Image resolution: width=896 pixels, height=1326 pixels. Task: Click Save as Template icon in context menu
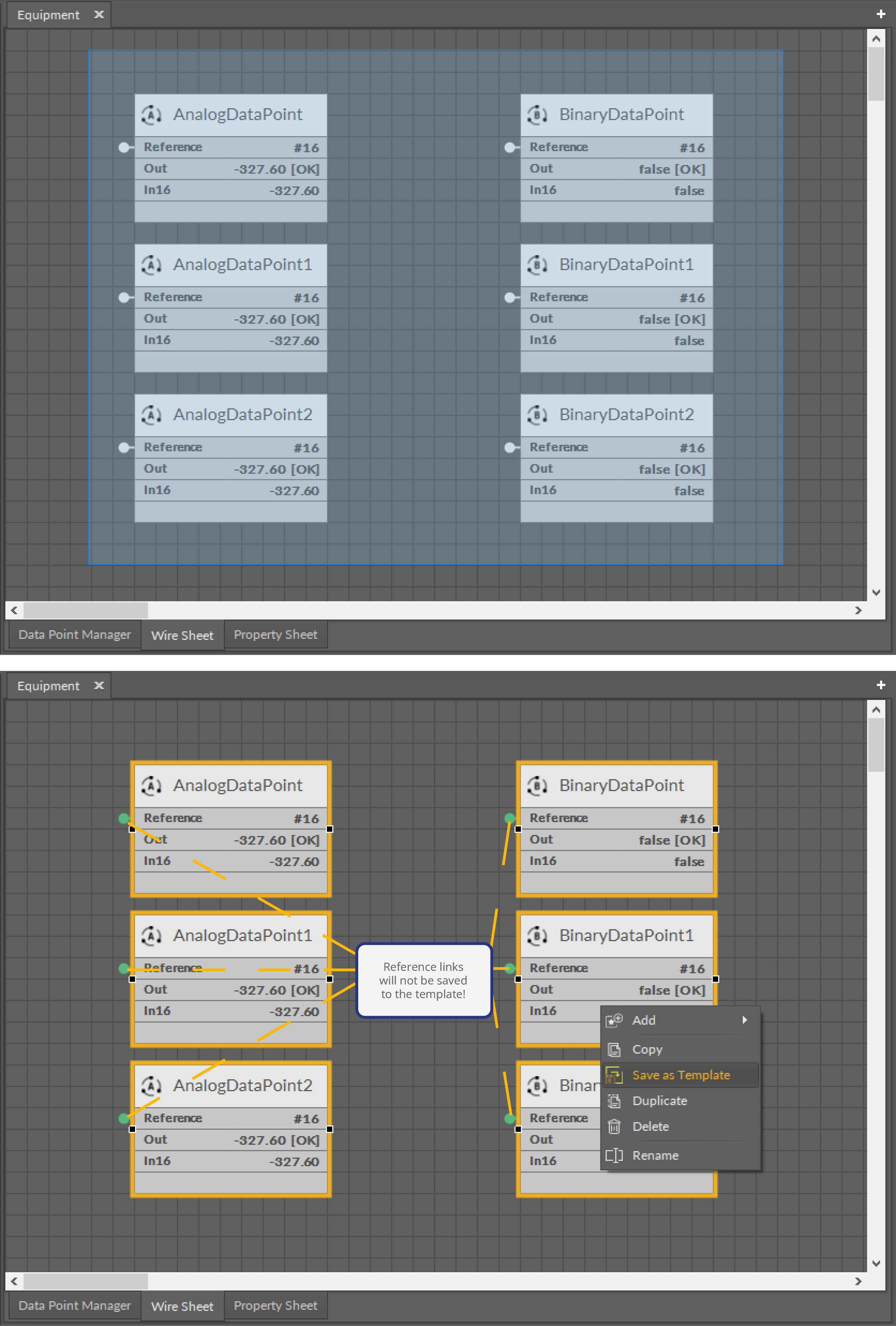pos(614,1075)
